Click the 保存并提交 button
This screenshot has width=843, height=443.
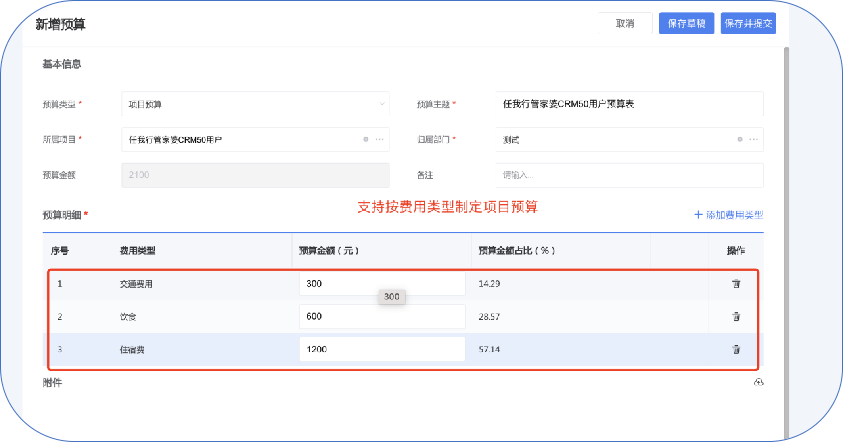(x=748, y=23)
